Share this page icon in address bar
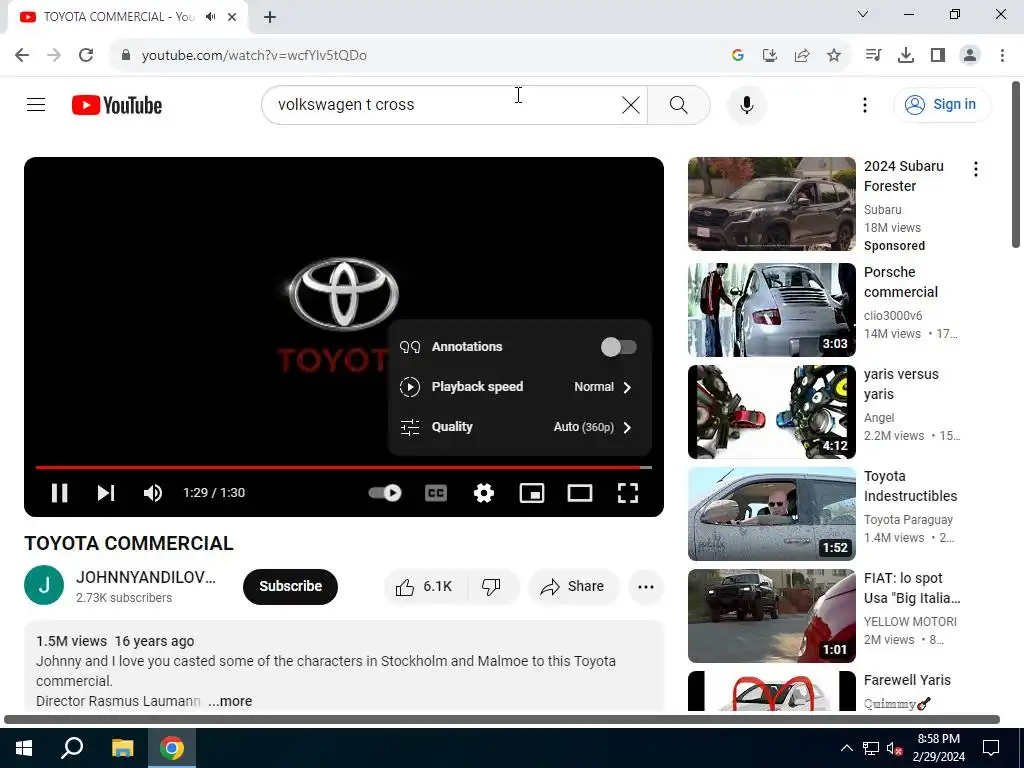 click(802, 56)
